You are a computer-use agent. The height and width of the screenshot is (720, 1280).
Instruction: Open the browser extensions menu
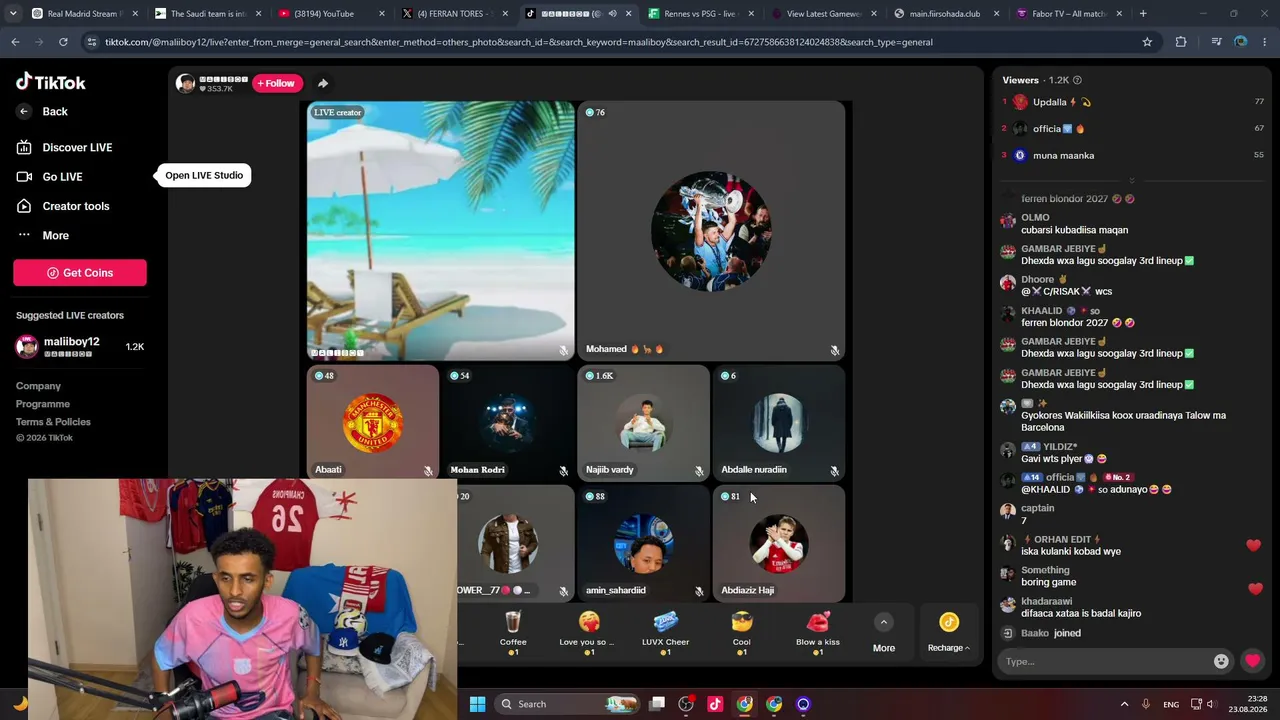[1181, 42]
